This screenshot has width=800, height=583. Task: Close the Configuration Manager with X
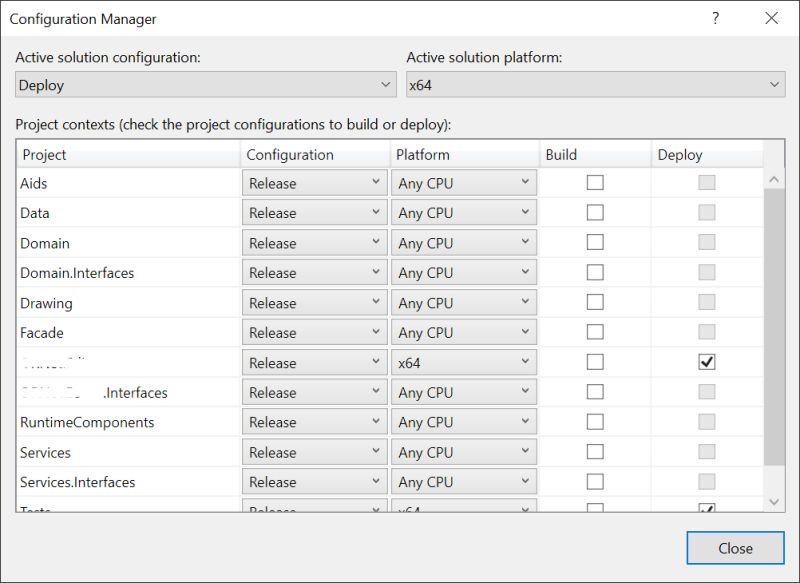point(771,18)
